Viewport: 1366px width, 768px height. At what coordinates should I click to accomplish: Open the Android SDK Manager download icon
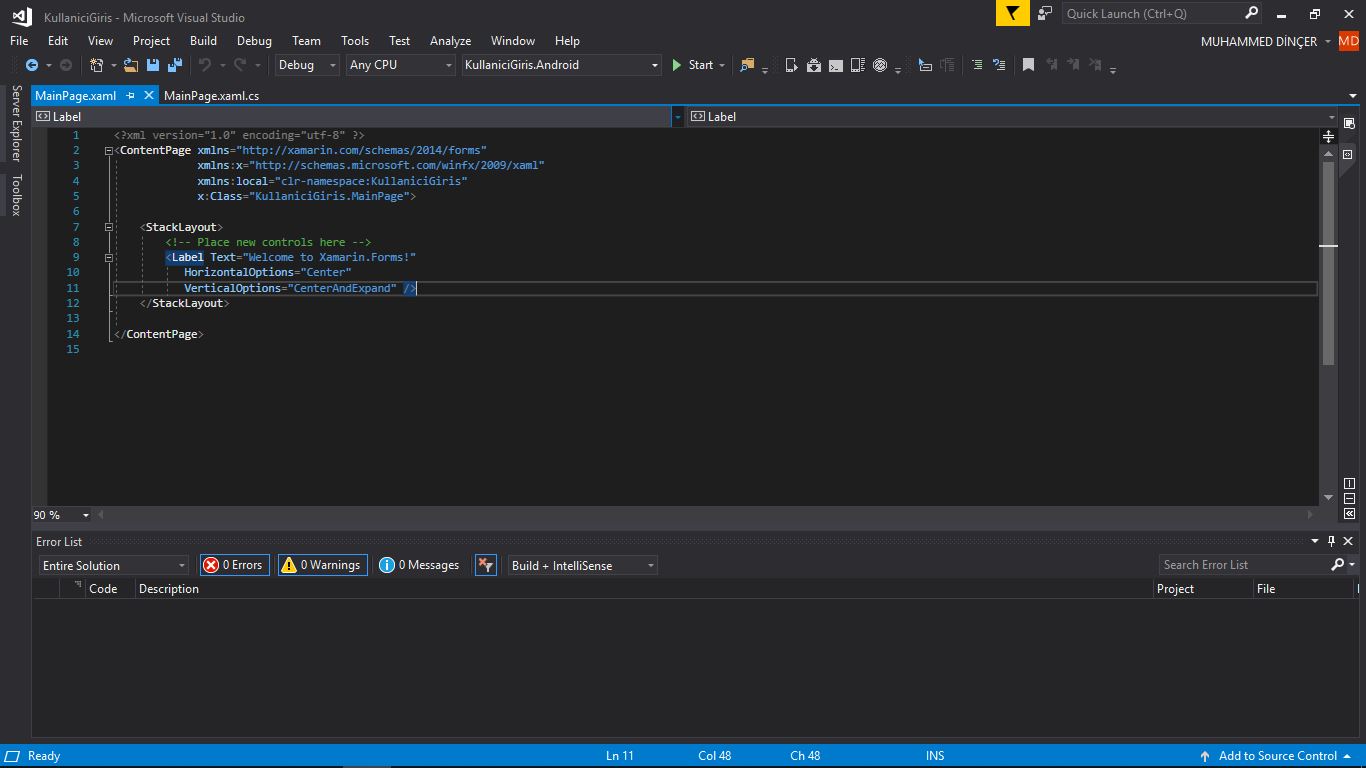(814, 65)
